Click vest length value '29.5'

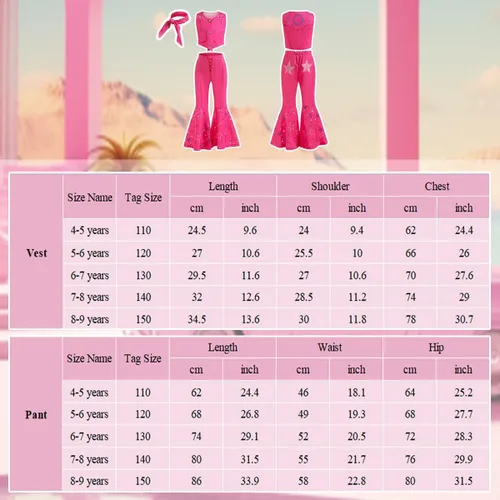pos(197,275)
